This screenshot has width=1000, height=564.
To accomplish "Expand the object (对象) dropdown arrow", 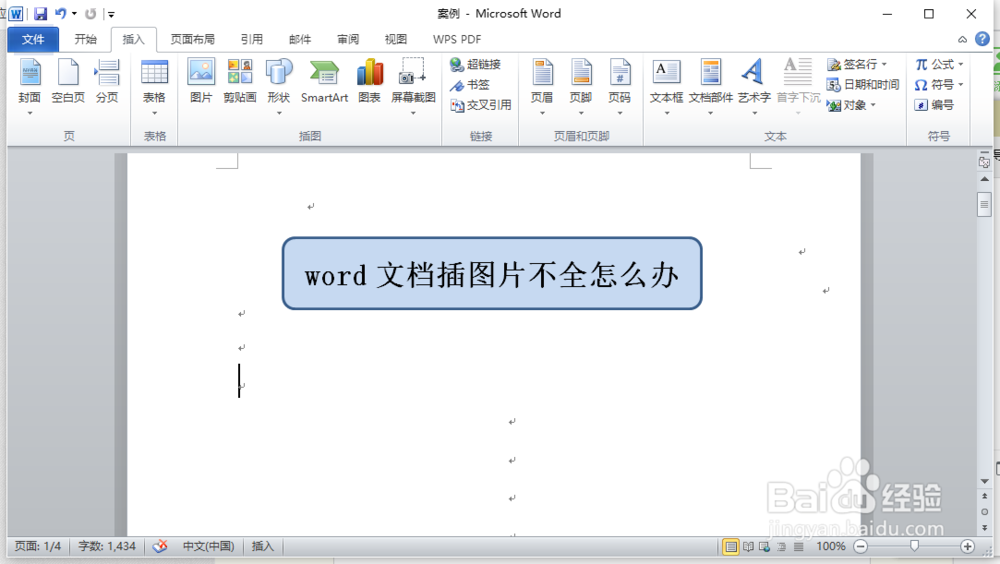I will [872, 105].
